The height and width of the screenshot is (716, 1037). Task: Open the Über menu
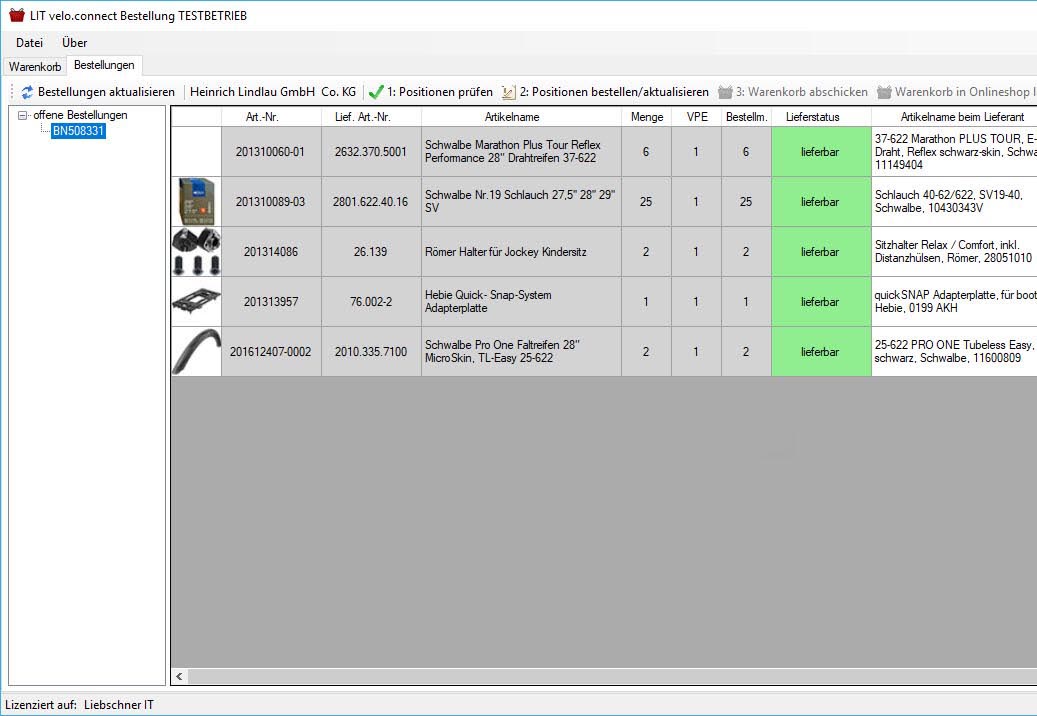[x=74, y=43]
